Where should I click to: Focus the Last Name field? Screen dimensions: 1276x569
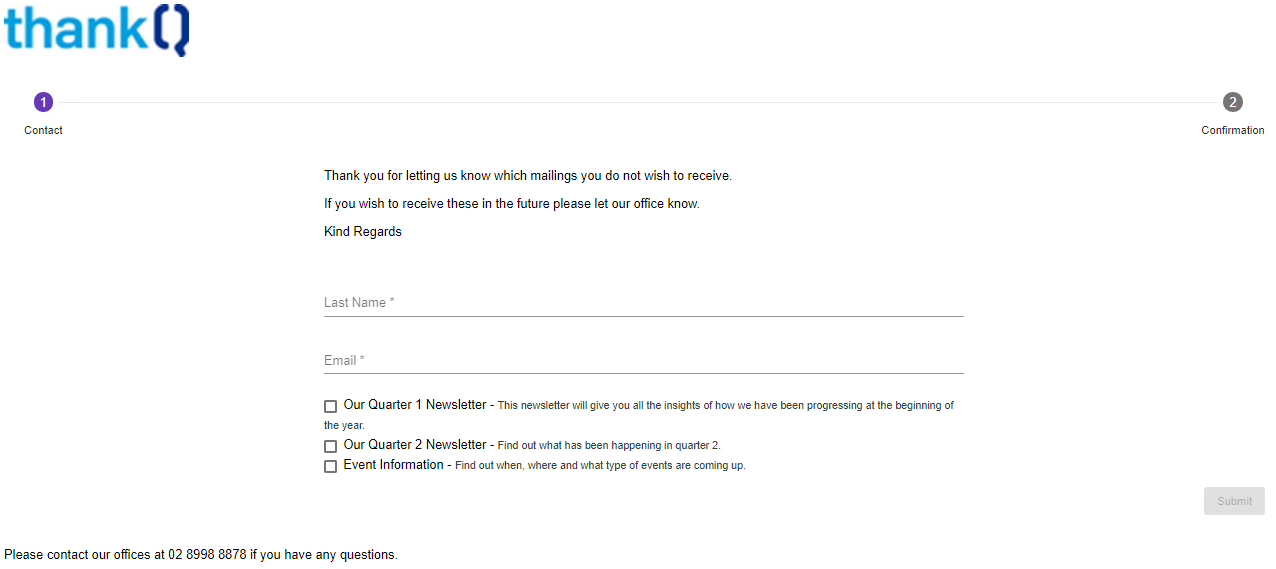point(643,302)
